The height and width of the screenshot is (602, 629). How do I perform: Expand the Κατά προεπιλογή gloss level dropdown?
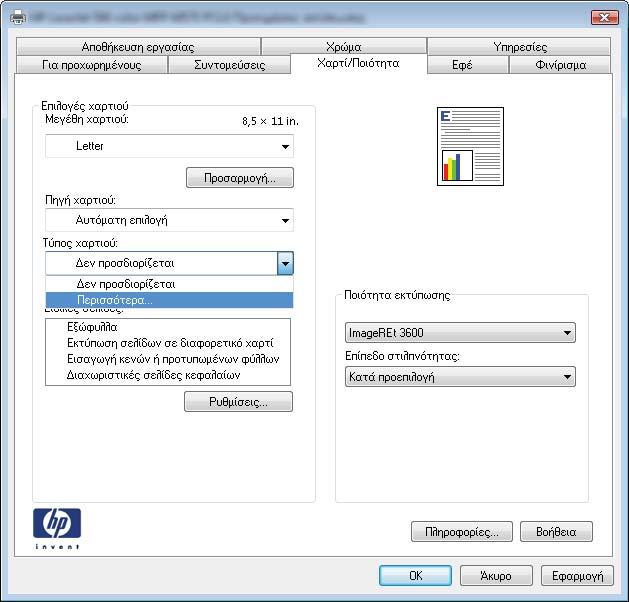460,377
